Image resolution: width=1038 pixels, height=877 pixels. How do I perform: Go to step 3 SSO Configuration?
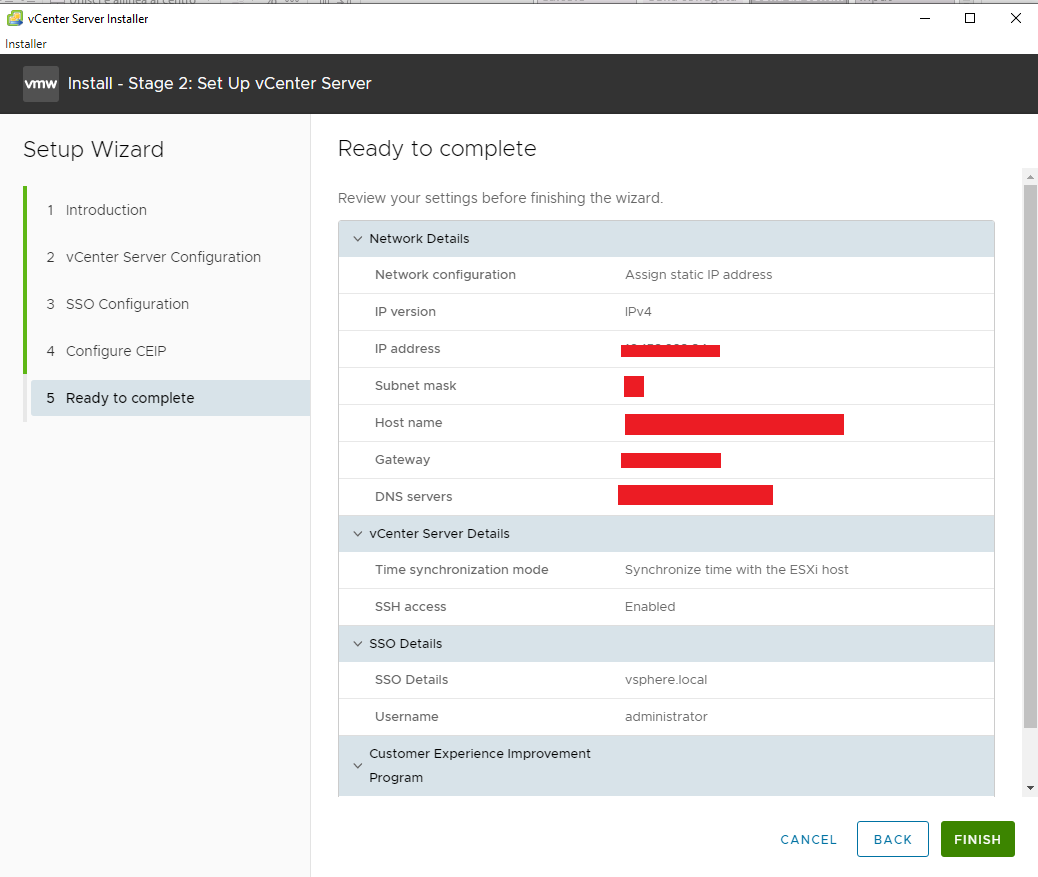(127, 304)
